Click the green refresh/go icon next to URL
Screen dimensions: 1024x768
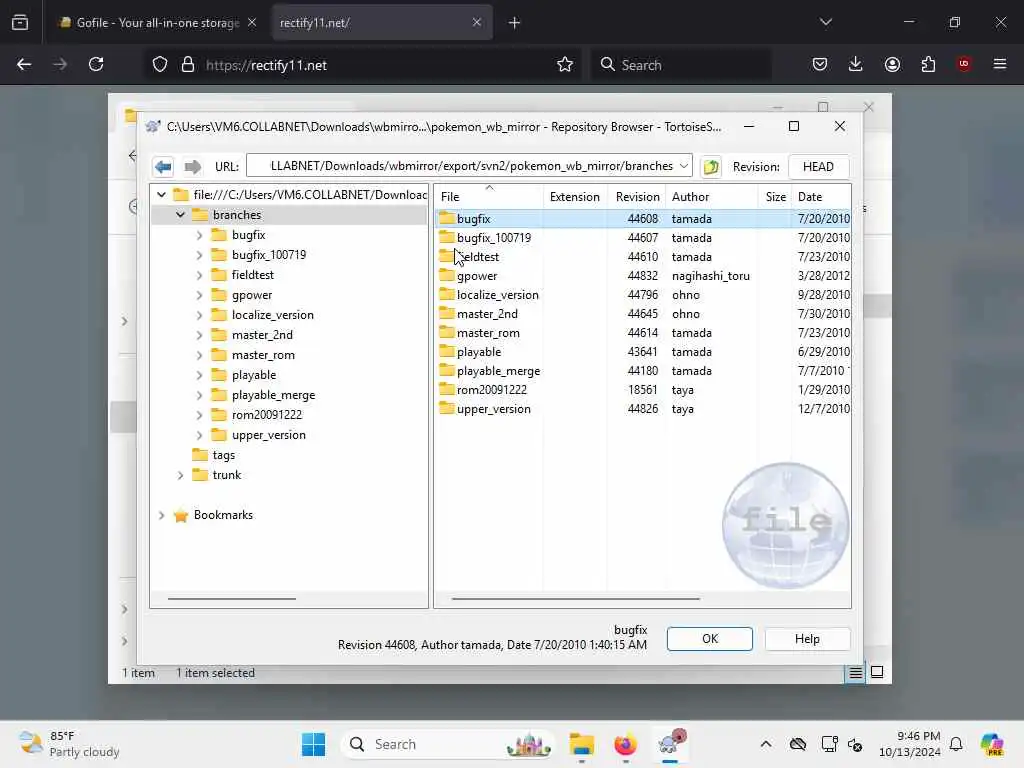click(x=711, y=167)
